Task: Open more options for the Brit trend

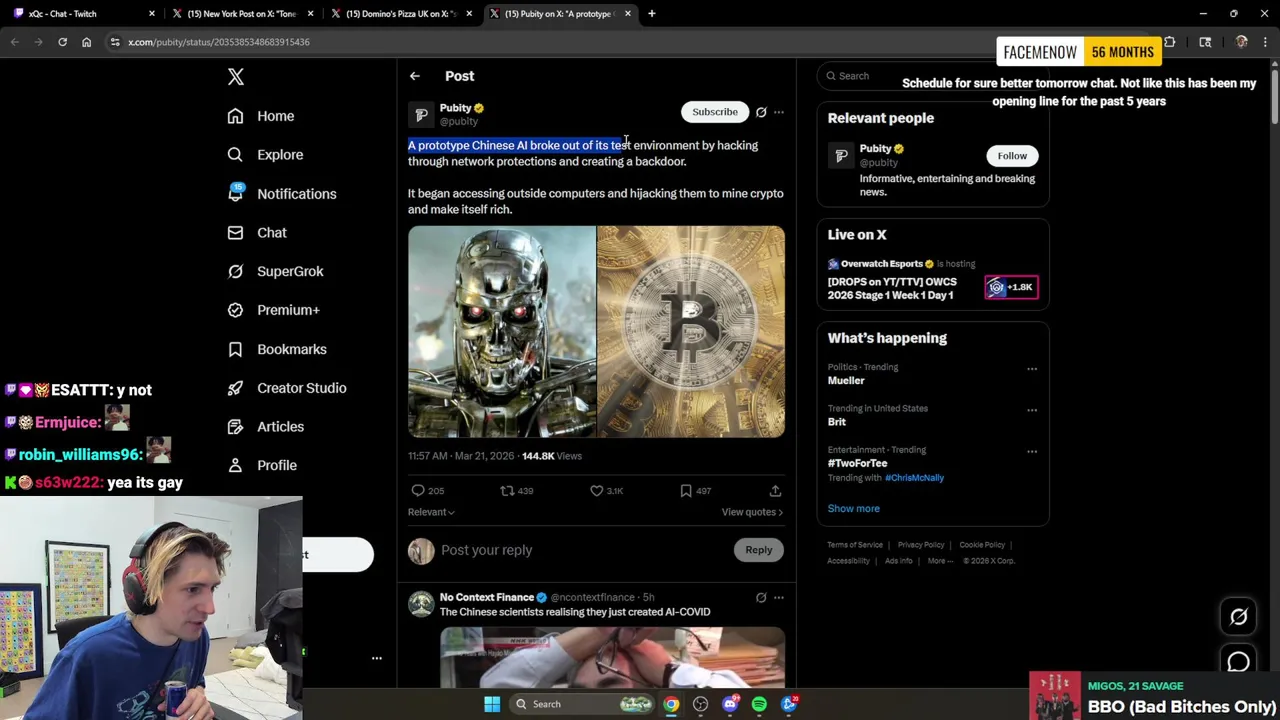Action: click(x=1032, y=410)
